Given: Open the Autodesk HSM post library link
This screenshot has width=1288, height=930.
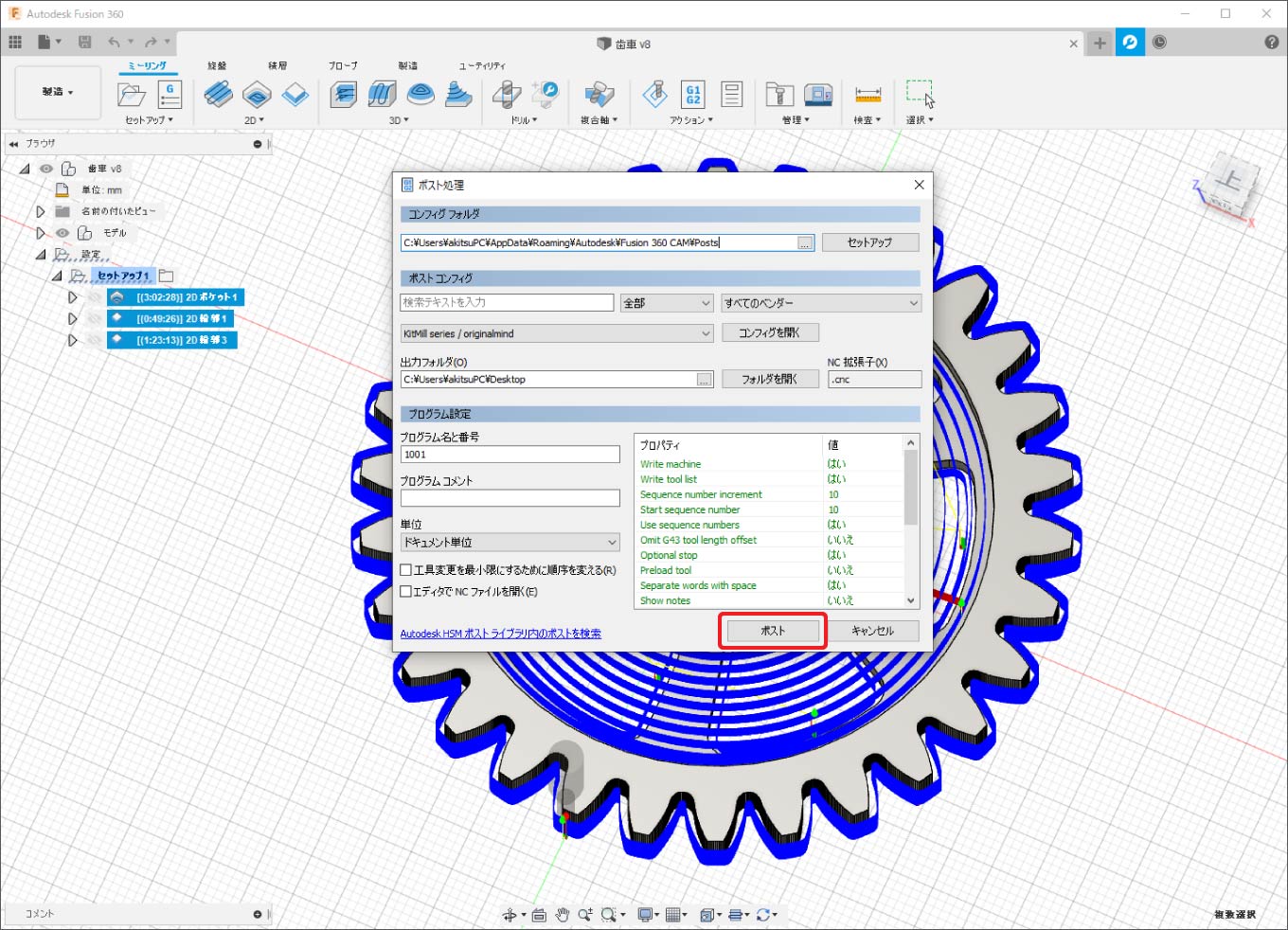Looking at the screenshot, I should tap(500, 634).
